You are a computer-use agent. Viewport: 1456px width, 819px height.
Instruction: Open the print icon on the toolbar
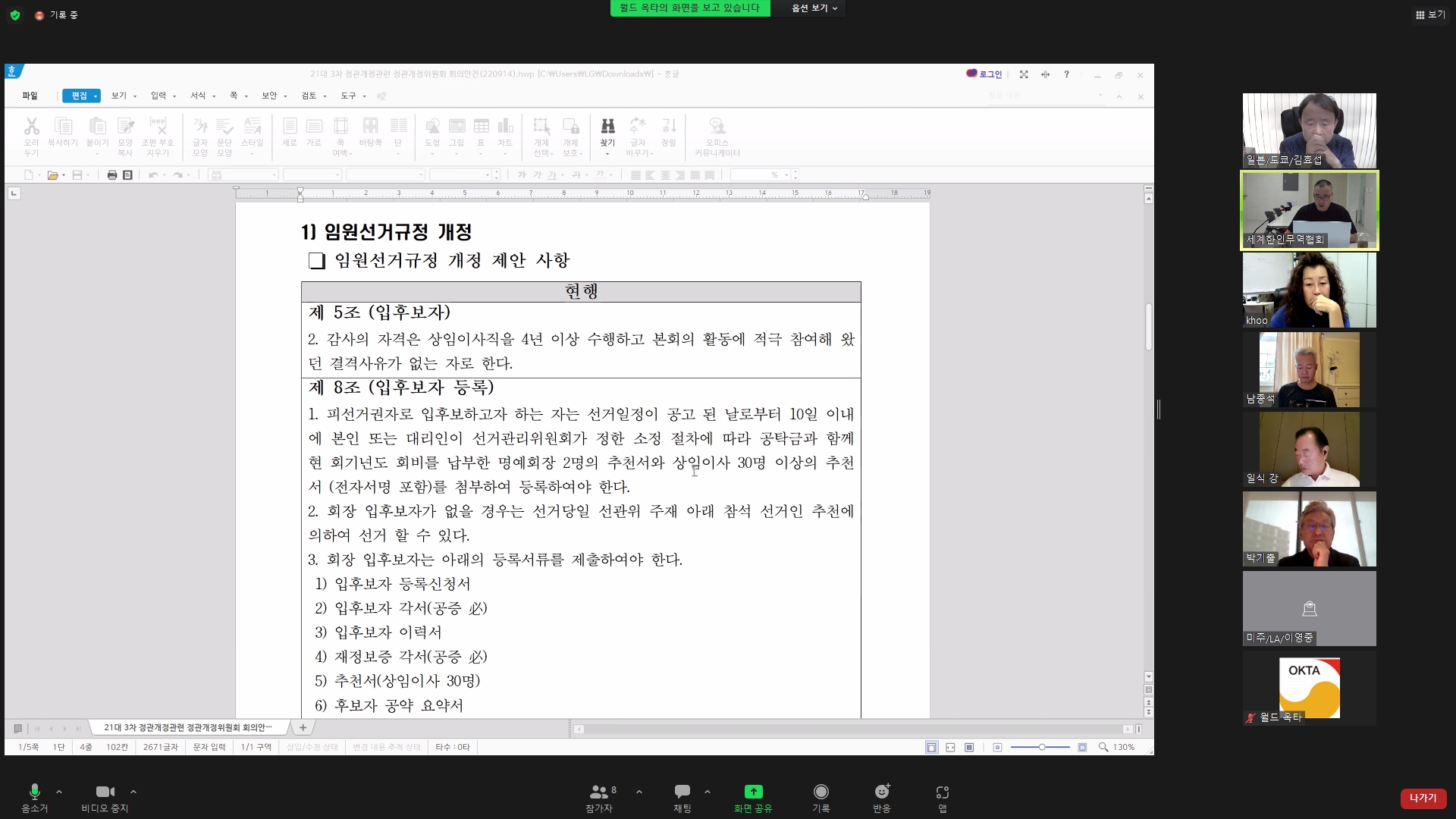(x=111, y=174)
